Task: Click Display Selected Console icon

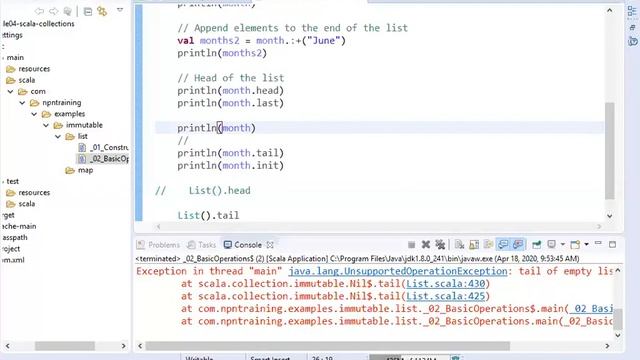Action: pos(551,244)
